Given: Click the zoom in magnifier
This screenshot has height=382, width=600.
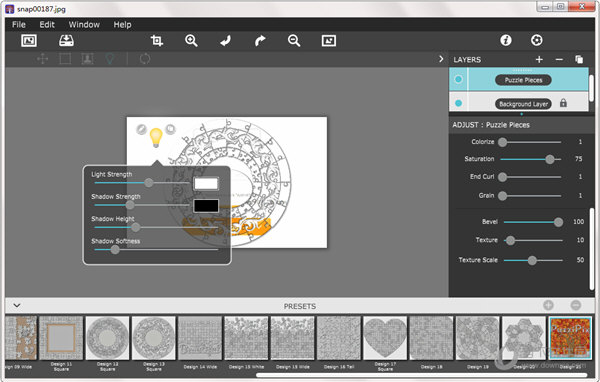Looking at the screenshot, I should 191,41.
